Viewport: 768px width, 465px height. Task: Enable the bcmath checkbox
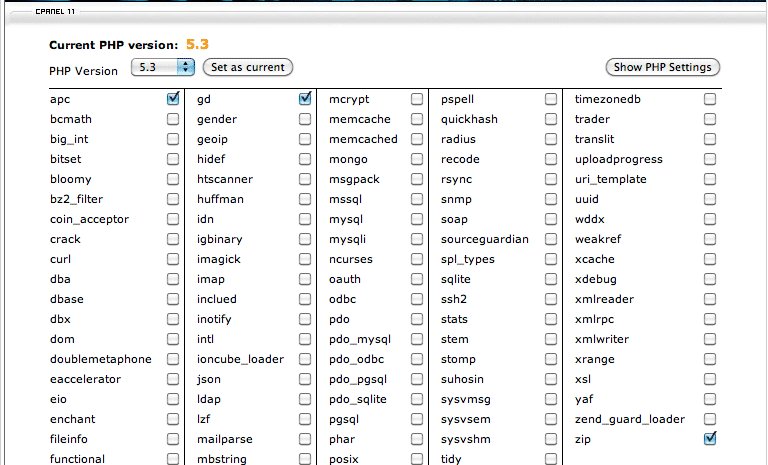click(x=173, y=119)
